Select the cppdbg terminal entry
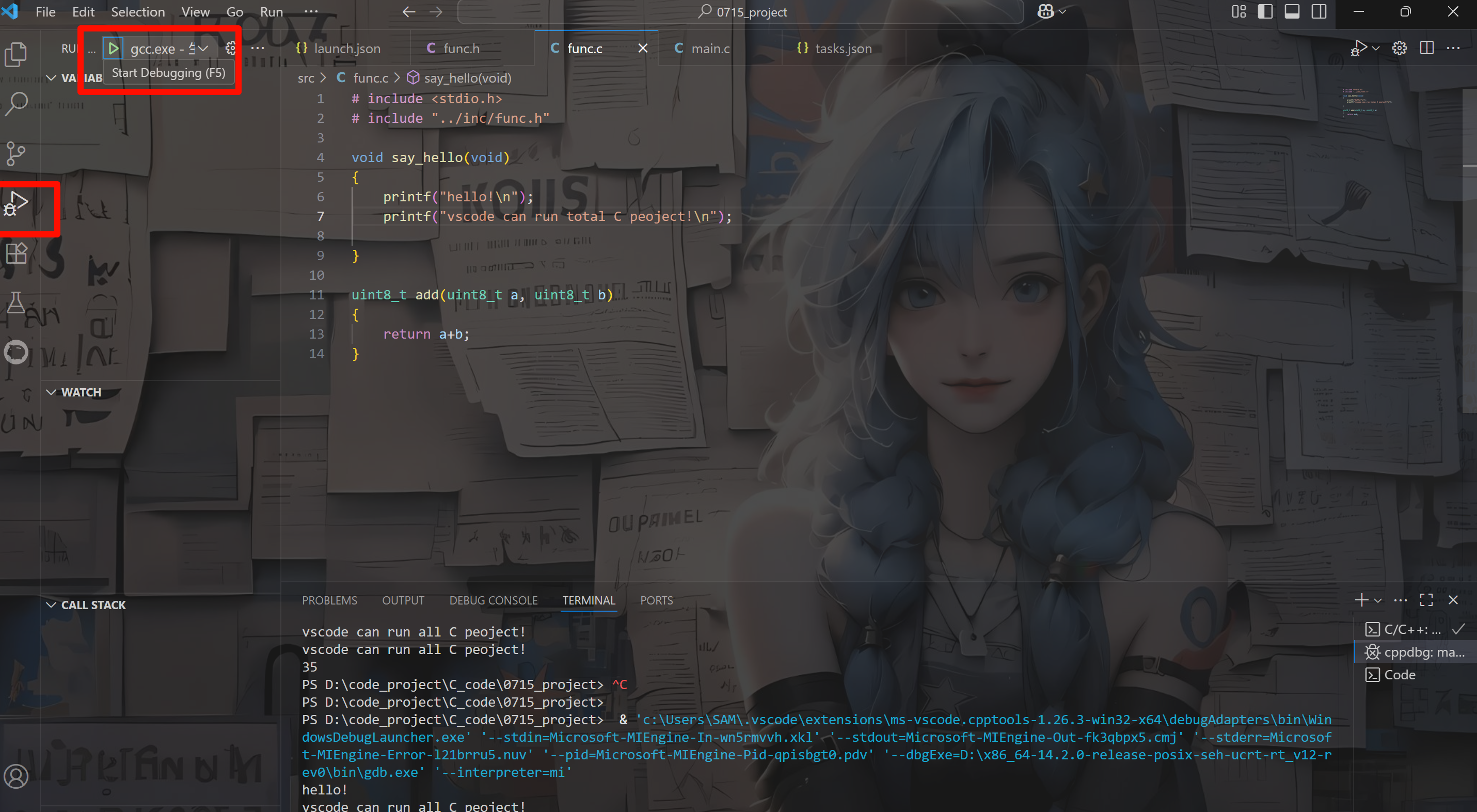Screen dimensions: 1477x812 click(x=1414, y=652)
